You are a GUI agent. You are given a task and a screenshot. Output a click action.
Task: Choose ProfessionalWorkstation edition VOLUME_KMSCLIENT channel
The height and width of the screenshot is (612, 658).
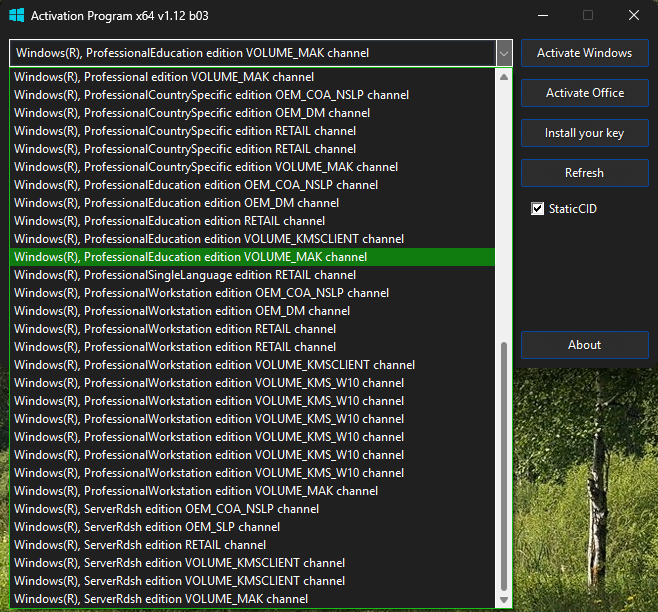point(252,365)
